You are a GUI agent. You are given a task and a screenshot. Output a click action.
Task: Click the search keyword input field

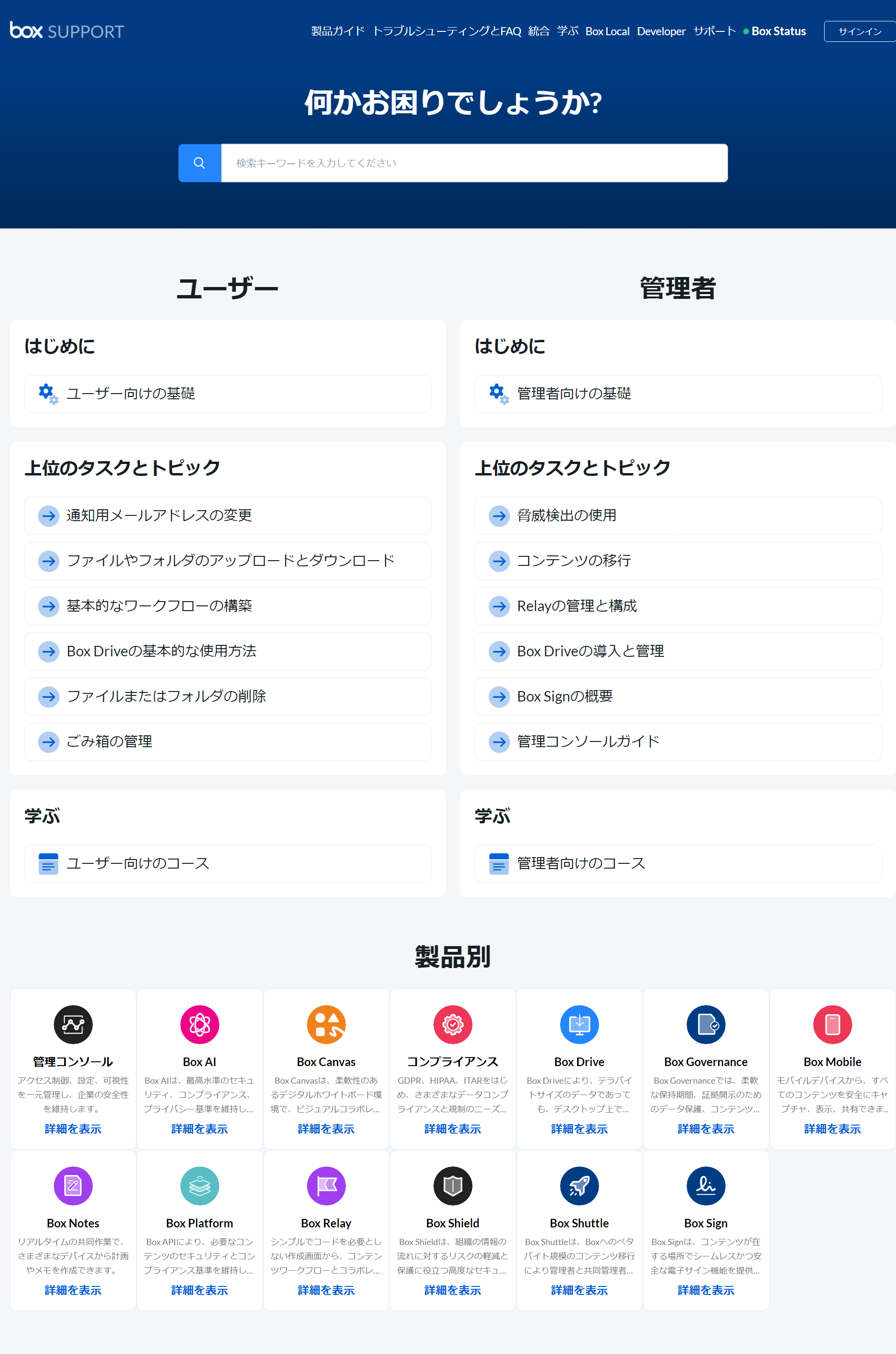point(474,163)
